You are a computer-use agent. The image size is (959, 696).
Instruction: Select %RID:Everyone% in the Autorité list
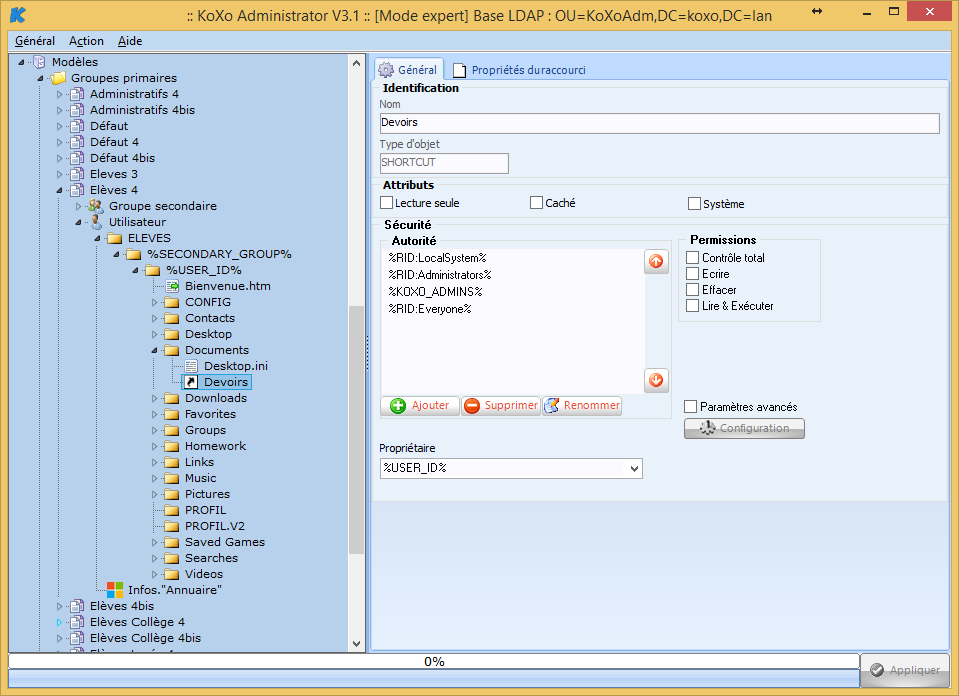pyautogui.click(x=430, y=309)
